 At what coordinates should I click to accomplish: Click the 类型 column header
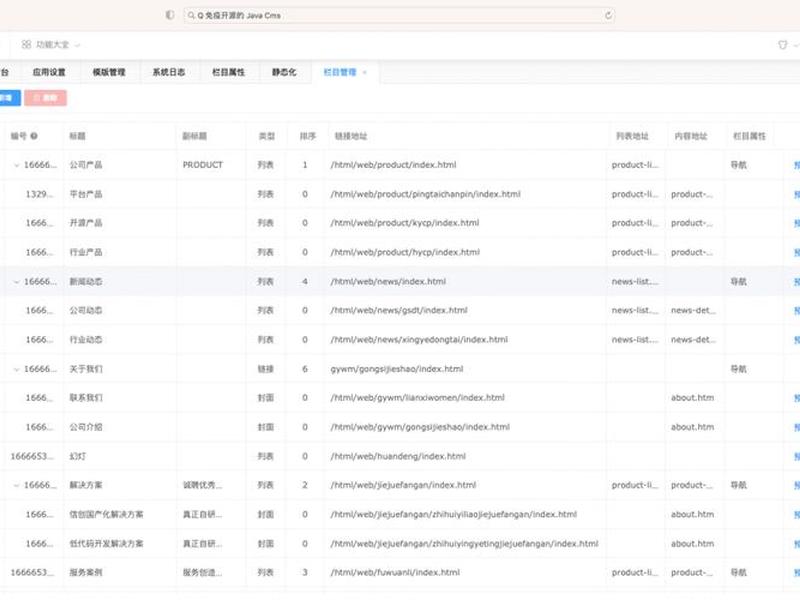pyautogui.click(x=267, y=136)
